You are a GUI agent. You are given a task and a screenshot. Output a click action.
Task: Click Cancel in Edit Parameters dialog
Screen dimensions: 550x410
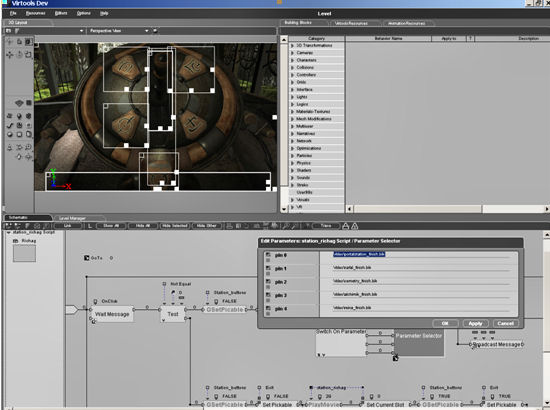(x=505, y=323)
